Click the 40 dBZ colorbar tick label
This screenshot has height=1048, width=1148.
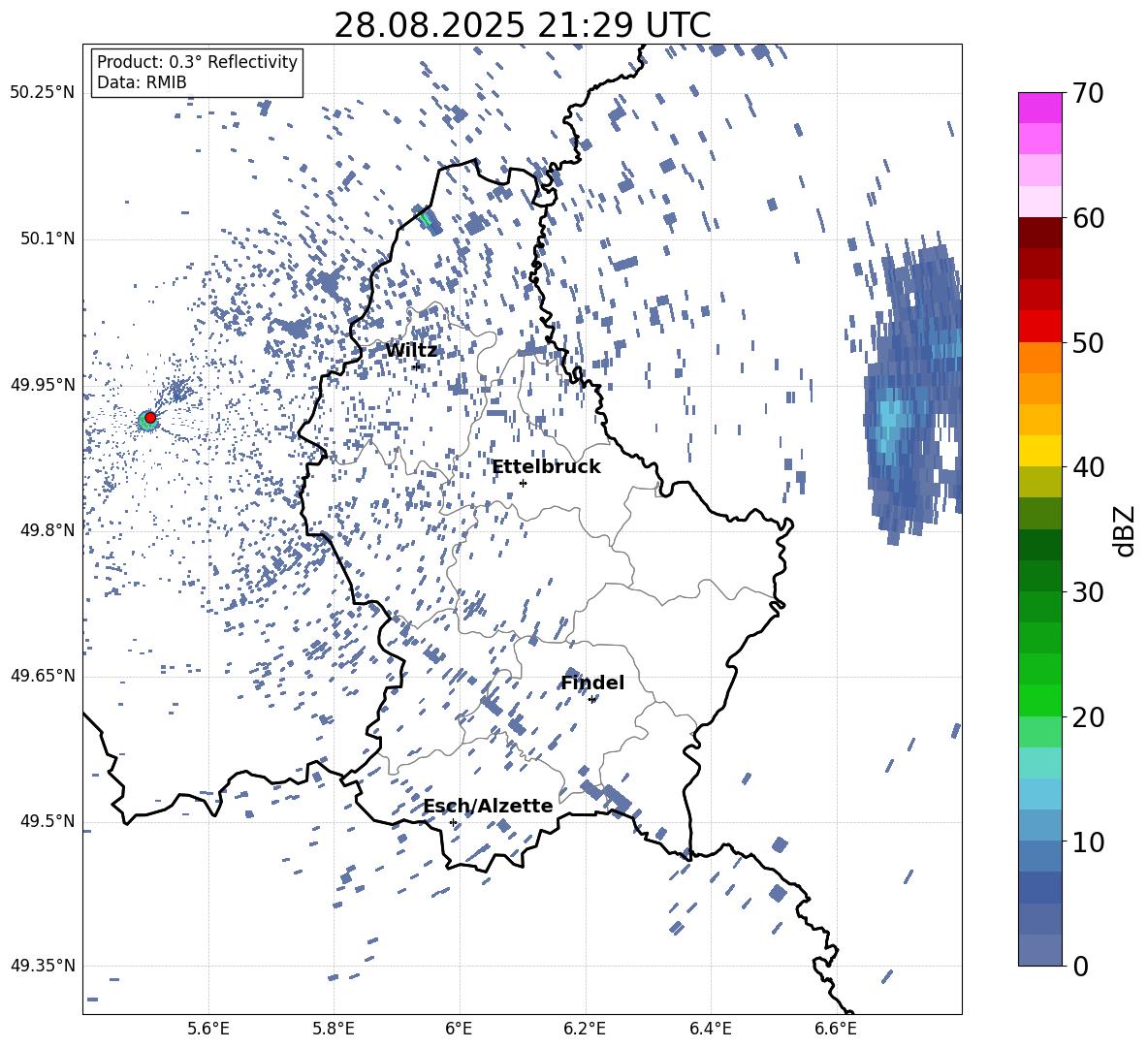tap(1087, 467)
